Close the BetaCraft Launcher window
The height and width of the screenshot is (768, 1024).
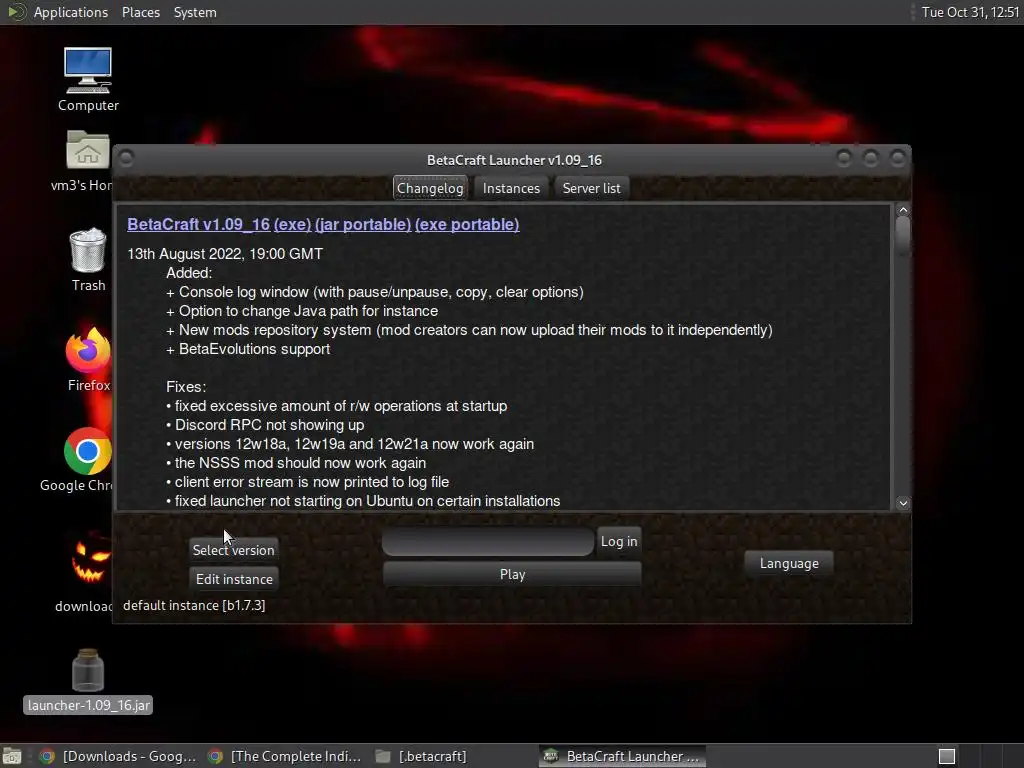click(x=898, y=158)
